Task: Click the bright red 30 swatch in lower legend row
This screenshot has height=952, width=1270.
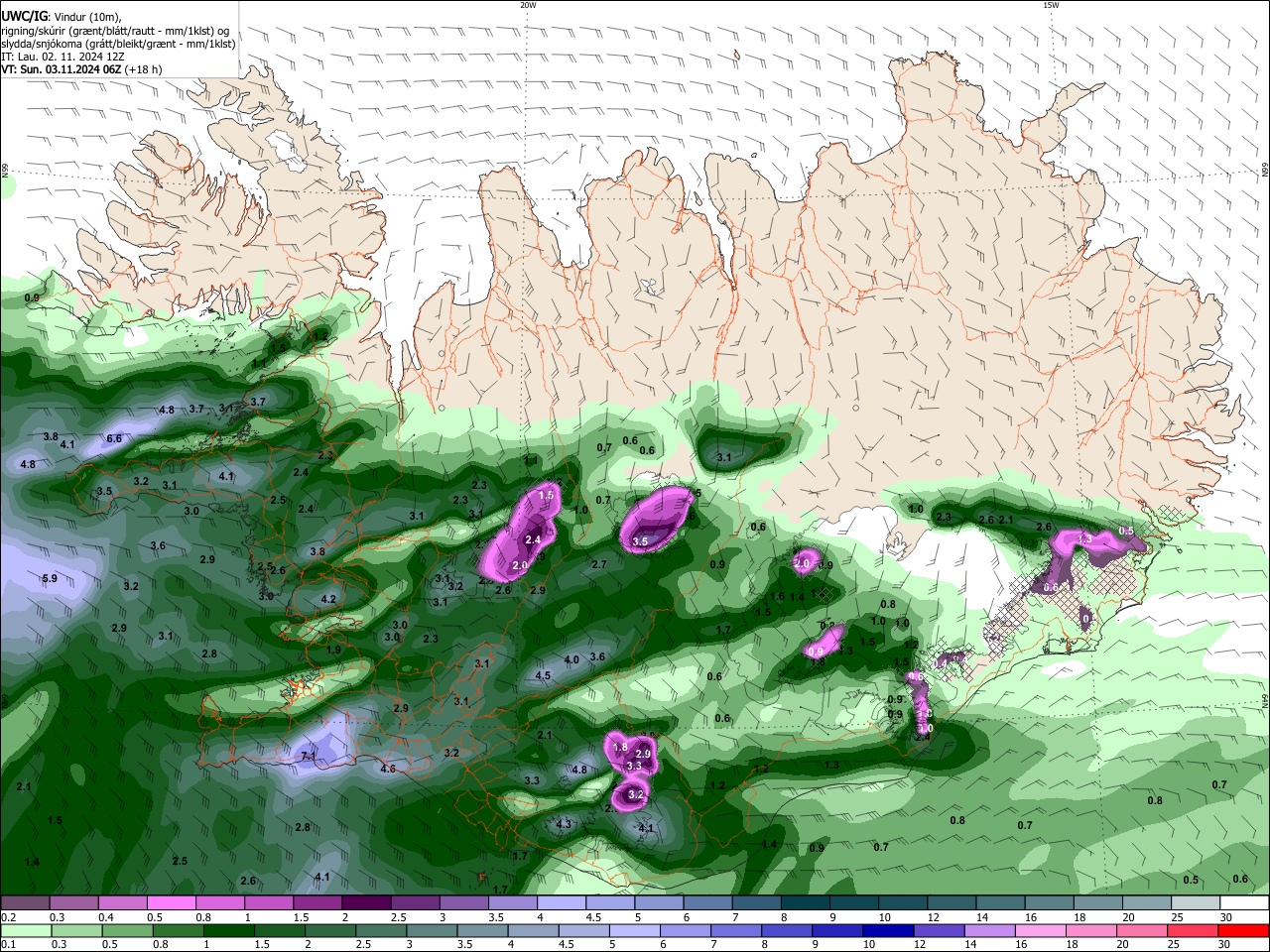Action: (x=1244, y=931)
